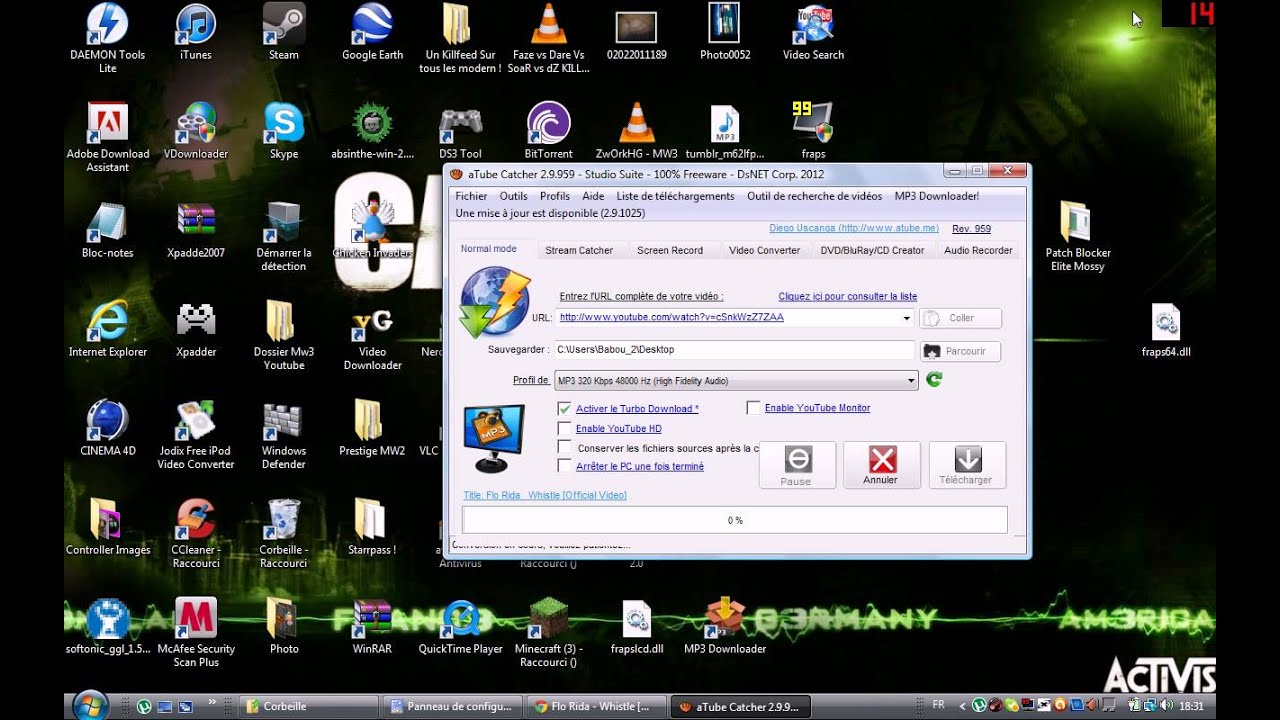
Task: Open CINEMA 4D desktop shortcut
Action: (x=107, y=428)
